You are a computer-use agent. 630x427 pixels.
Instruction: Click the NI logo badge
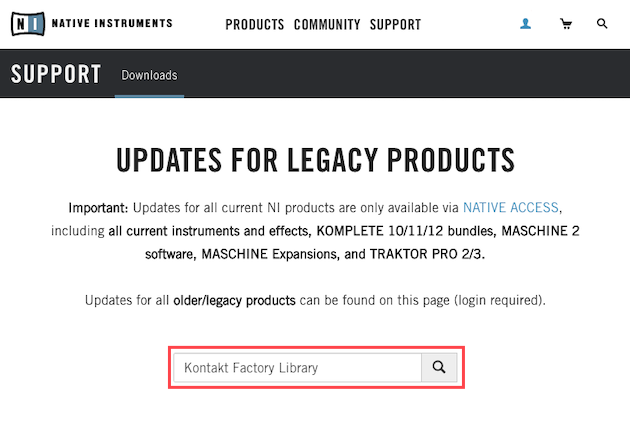click(28, 24)
